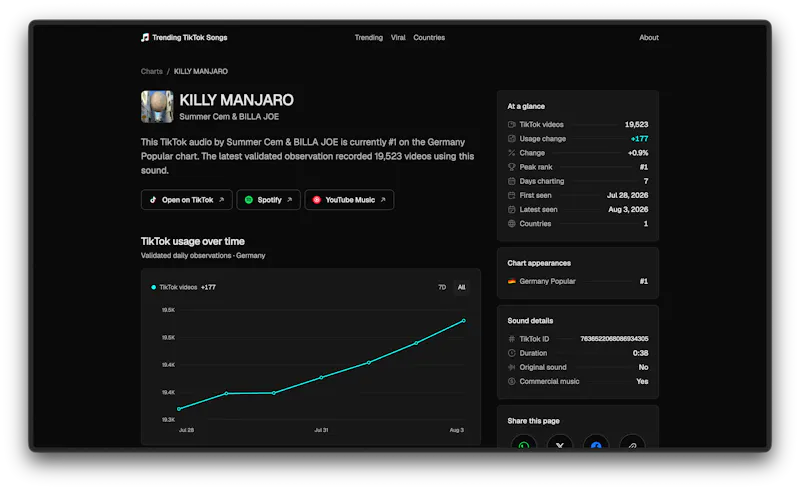800x490 pixels.
Task: Click the Original sound waveform icon
Action: pos(512,368)
